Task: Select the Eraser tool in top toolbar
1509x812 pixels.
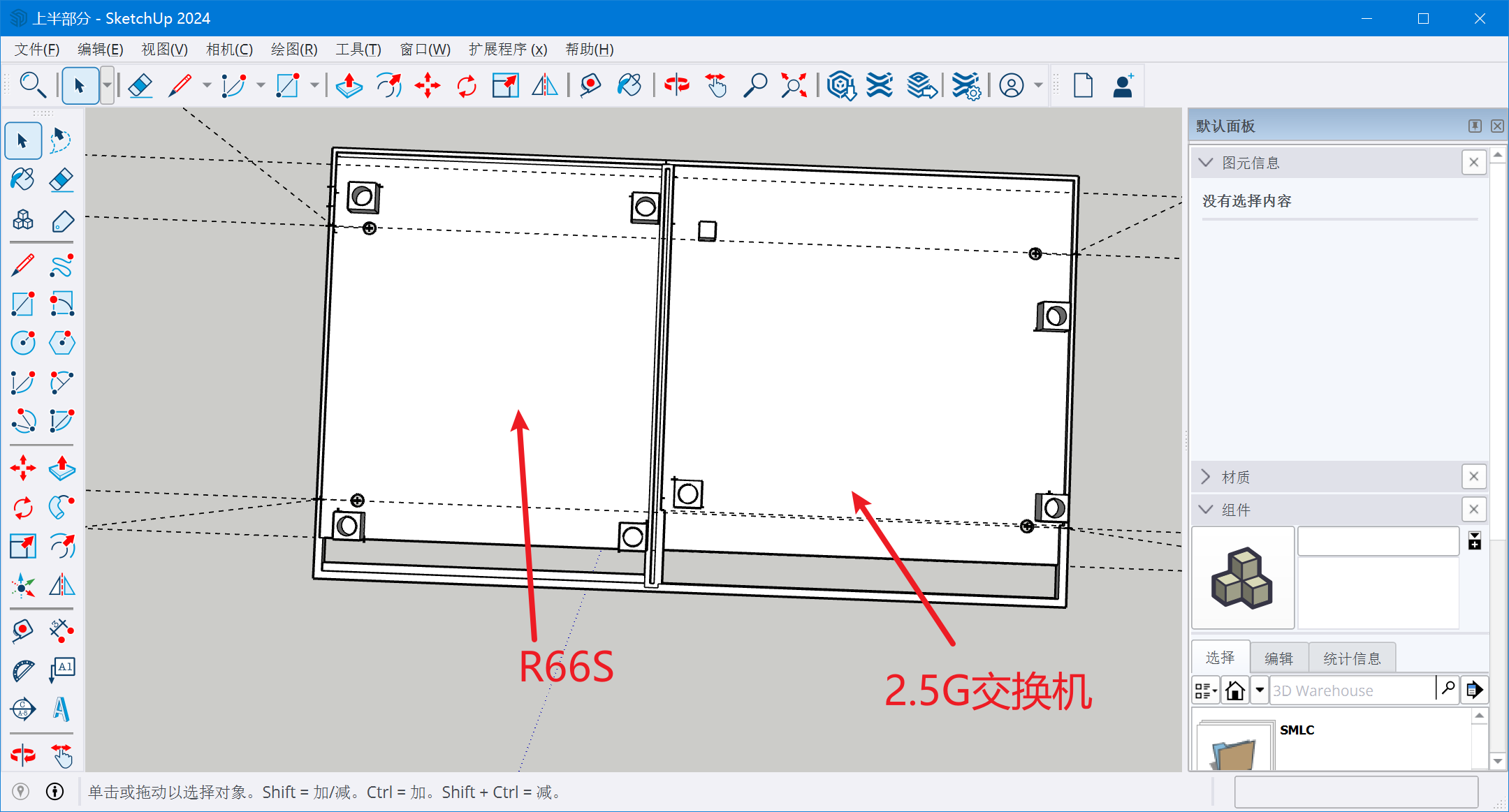Action: [x=140, y=86]
